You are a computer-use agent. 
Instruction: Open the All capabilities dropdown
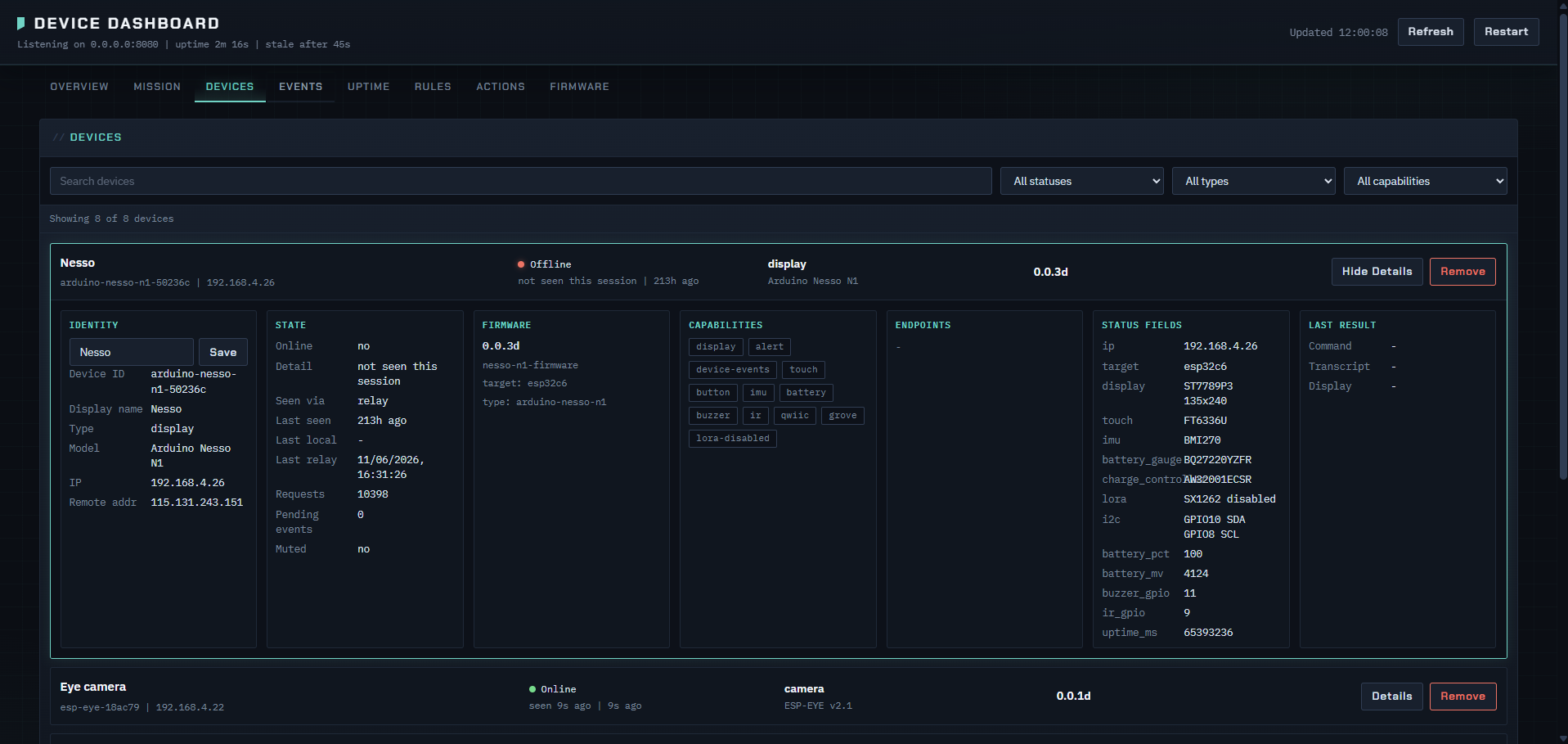tap(1425, 181)
